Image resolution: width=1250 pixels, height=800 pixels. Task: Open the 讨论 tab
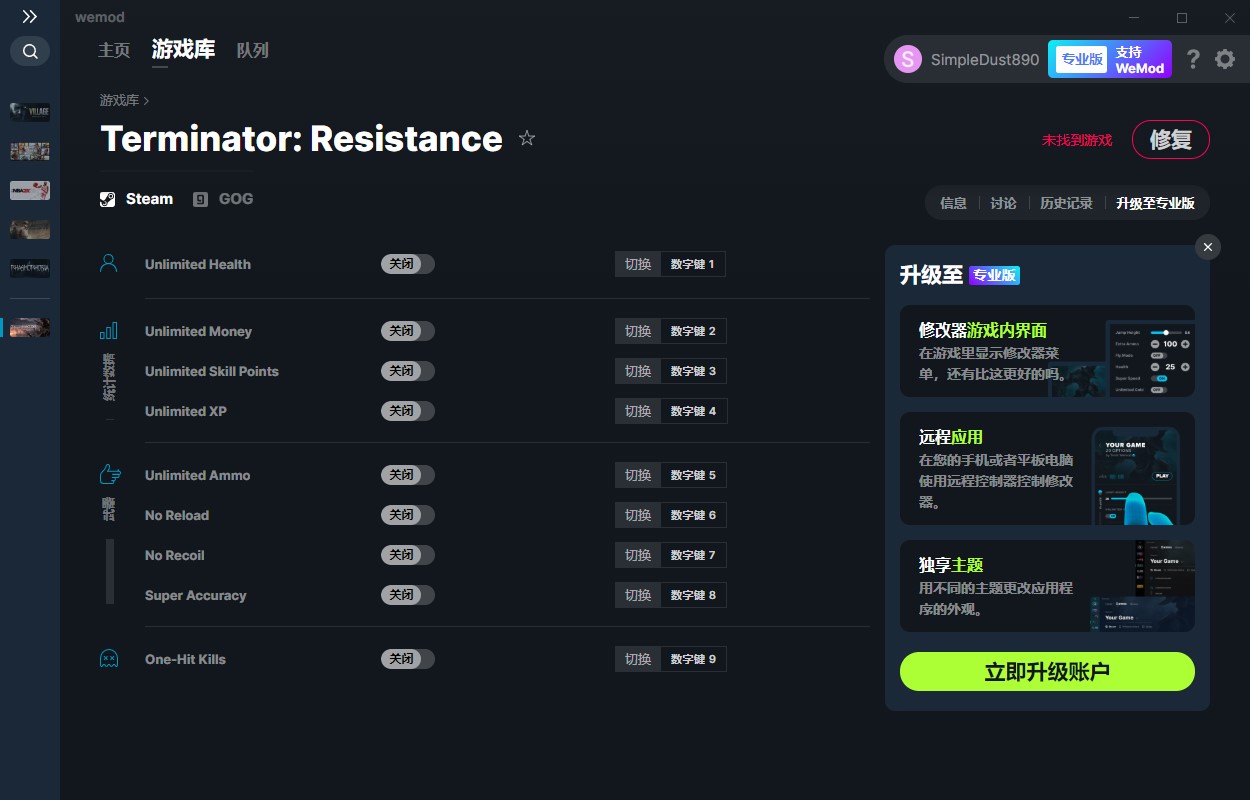(x=1003, y=203)
